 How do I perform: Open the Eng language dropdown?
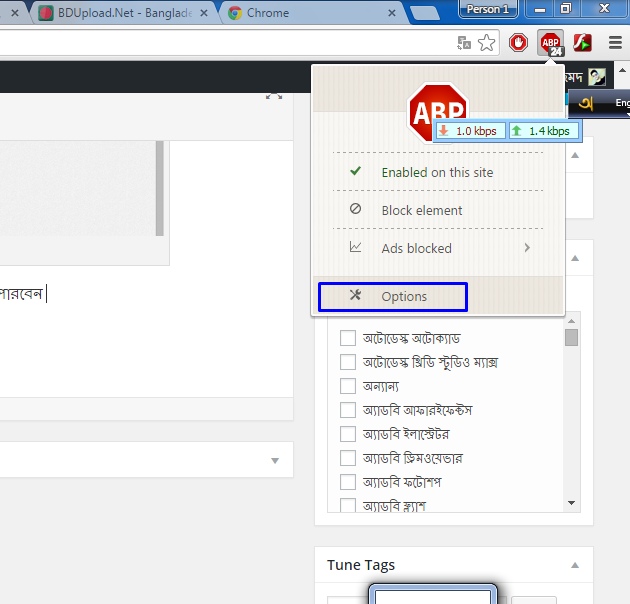pyautogui.click(x=622, y=104)
